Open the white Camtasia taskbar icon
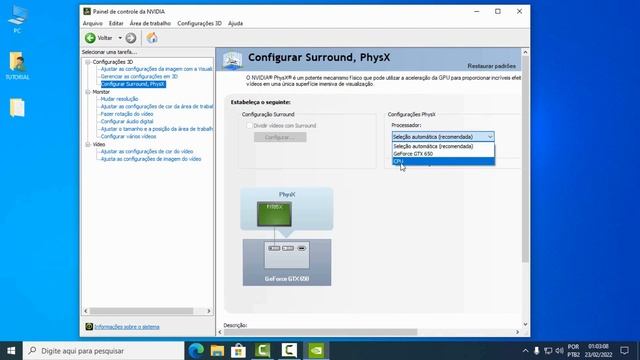Image resolution: width=640 pixels, height=360 pixels. coord(289,351)
